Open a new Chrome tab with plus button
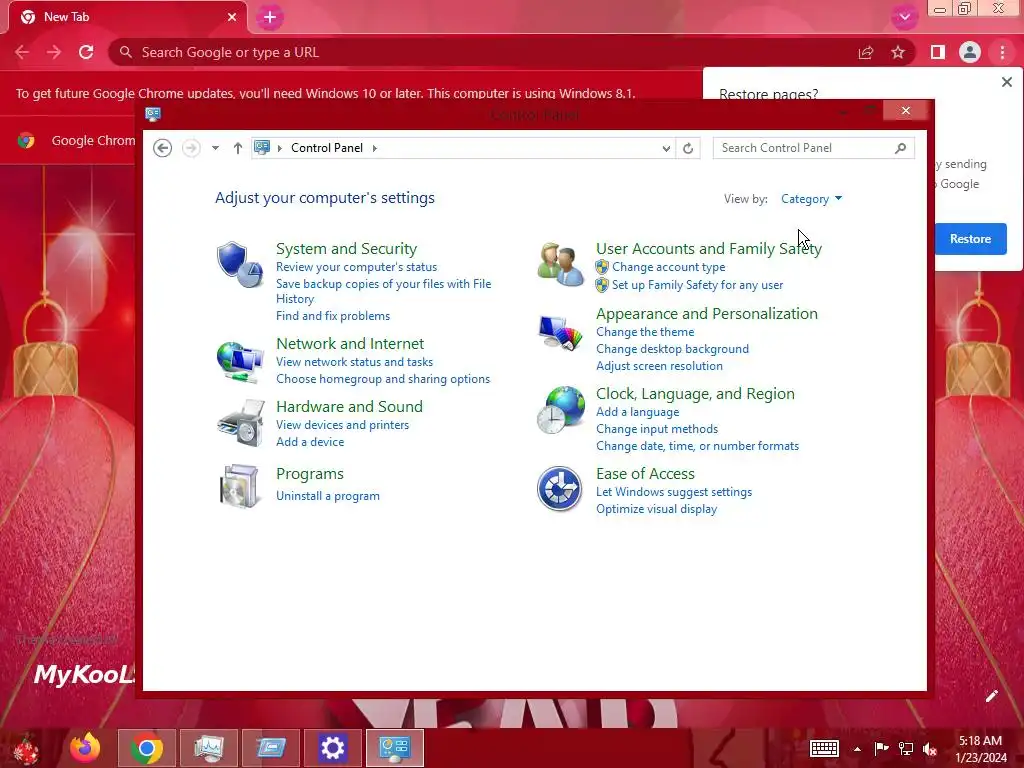This screenshot has height=768, width=1024. [x=270, y=18]
